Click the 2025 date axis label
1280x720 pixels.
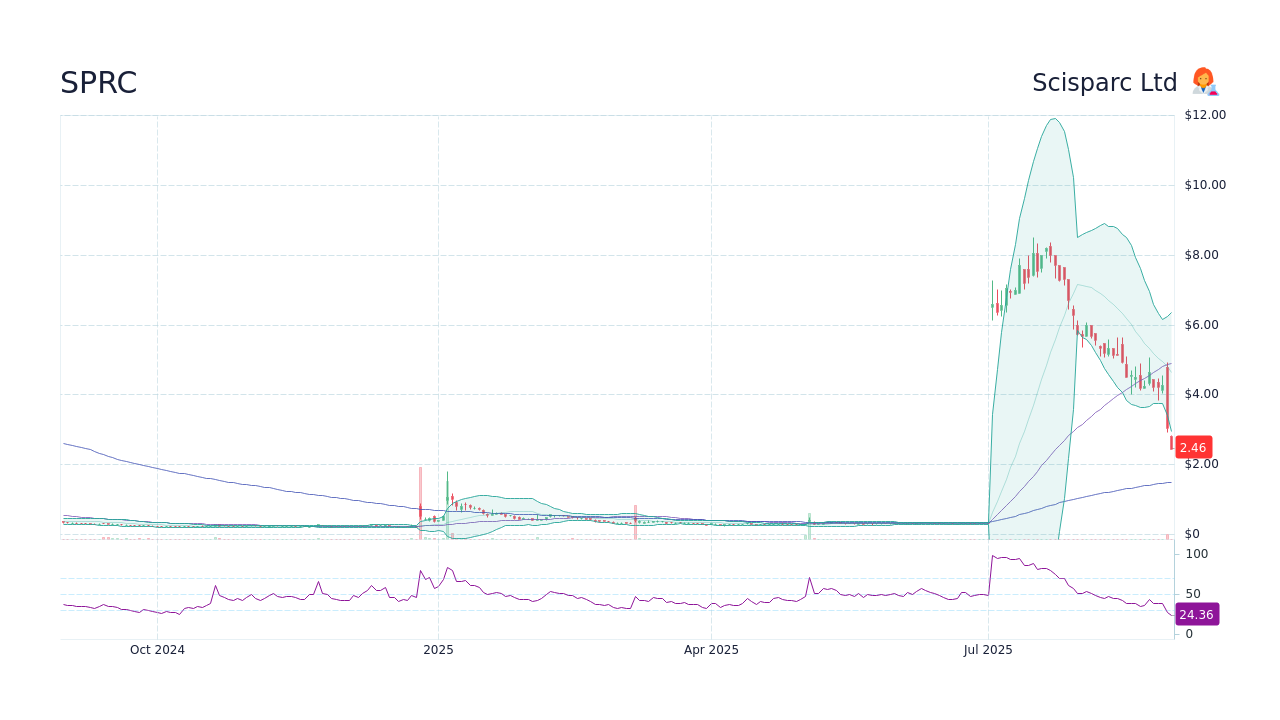[438, 650]
